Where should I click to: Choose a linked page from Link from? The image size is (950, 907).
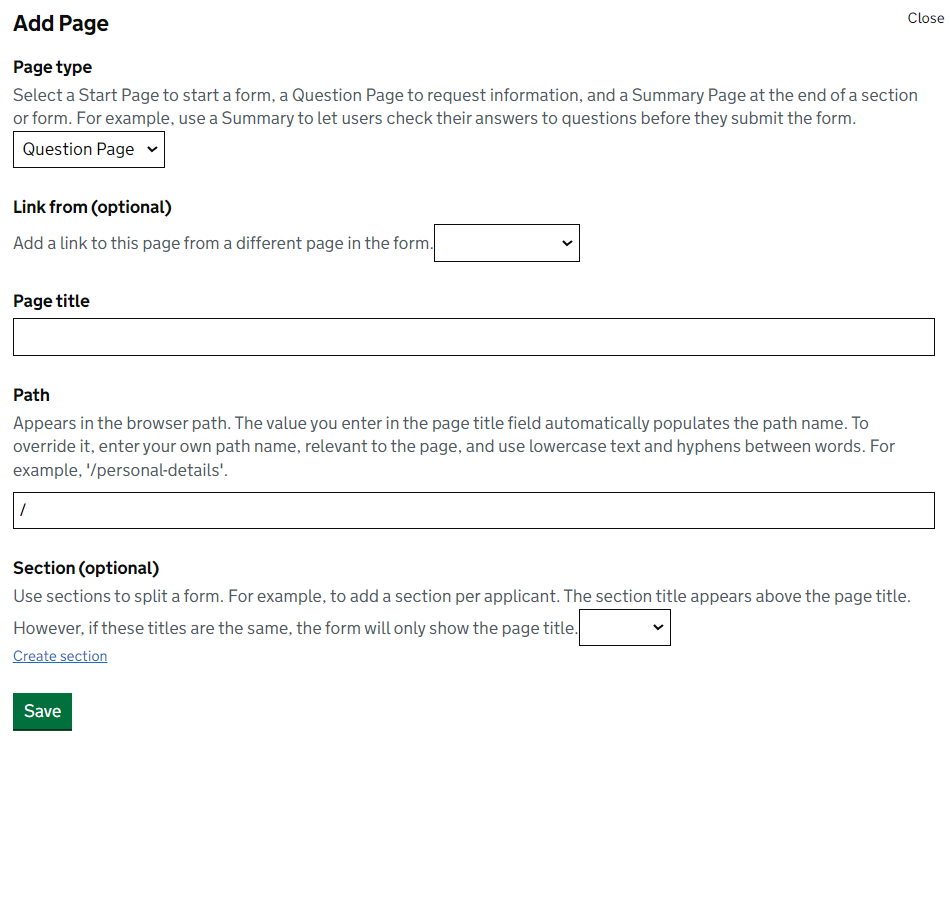point(506,242)
